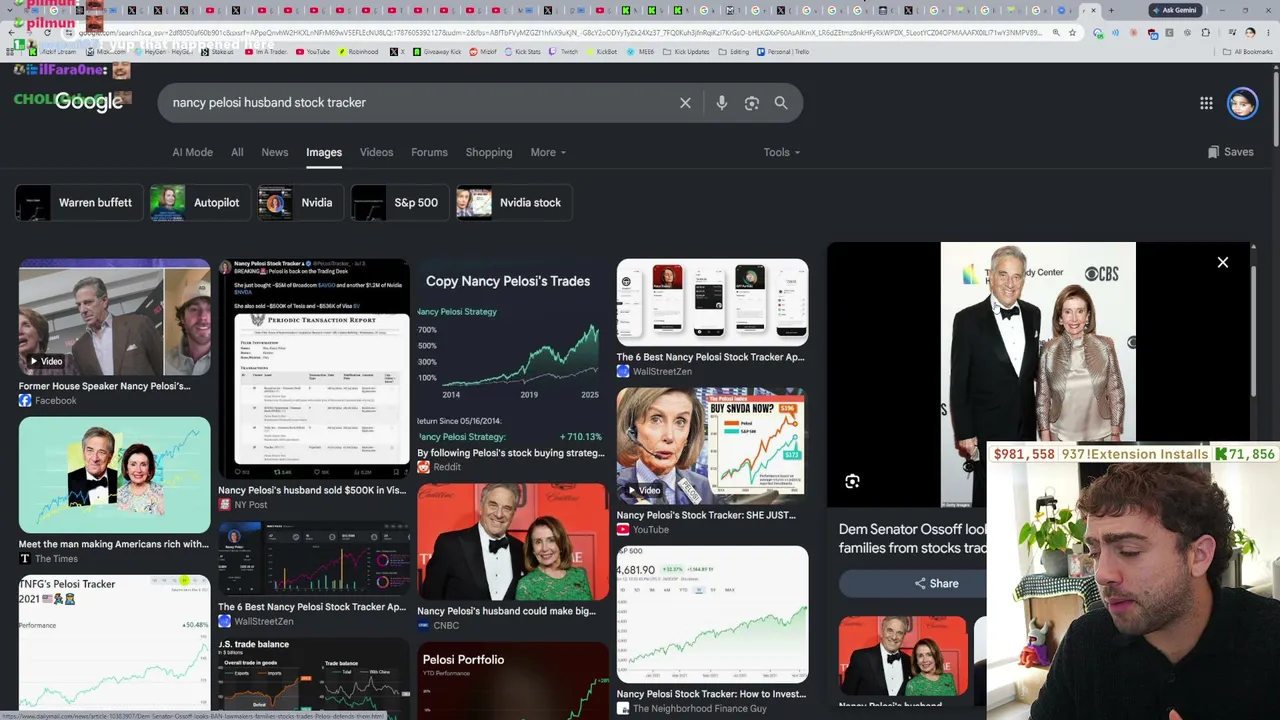The image size is (1280, 720).
Task: Click the Reddit source icon
Action: tap(423, 467)
